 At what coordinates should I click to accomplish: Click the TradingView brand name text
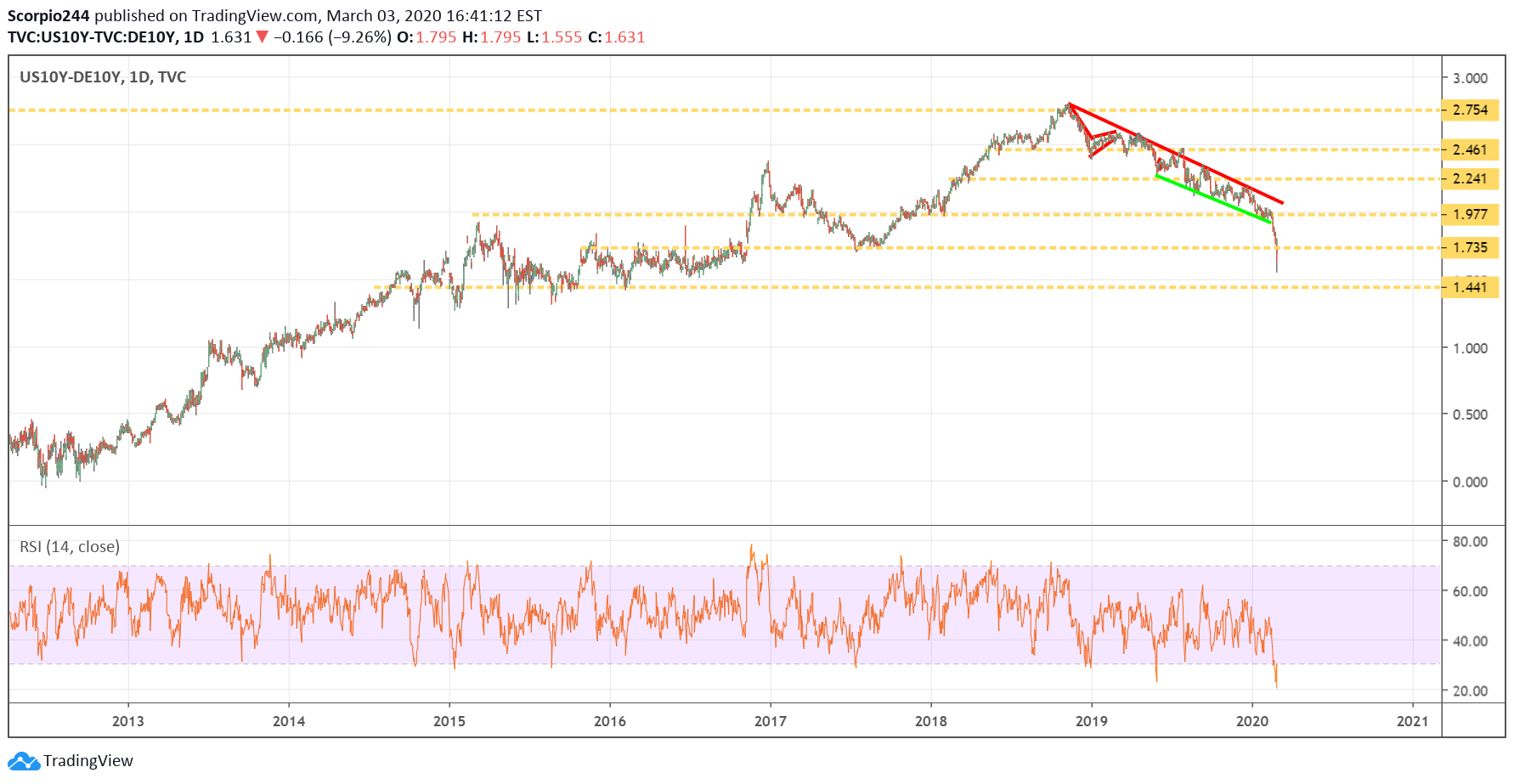[x=88, y=761]
